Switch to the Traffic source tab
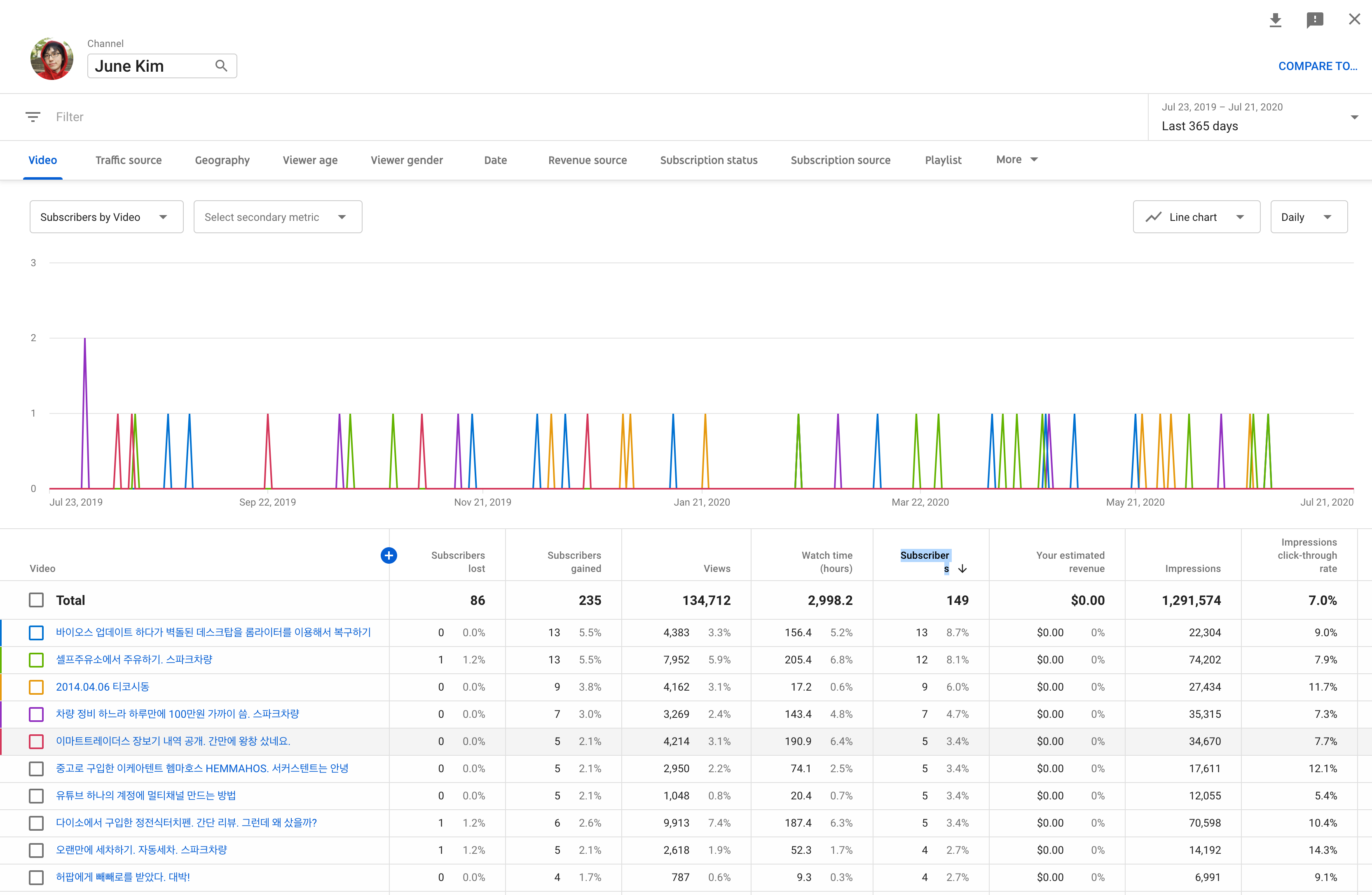 [129, 160]
